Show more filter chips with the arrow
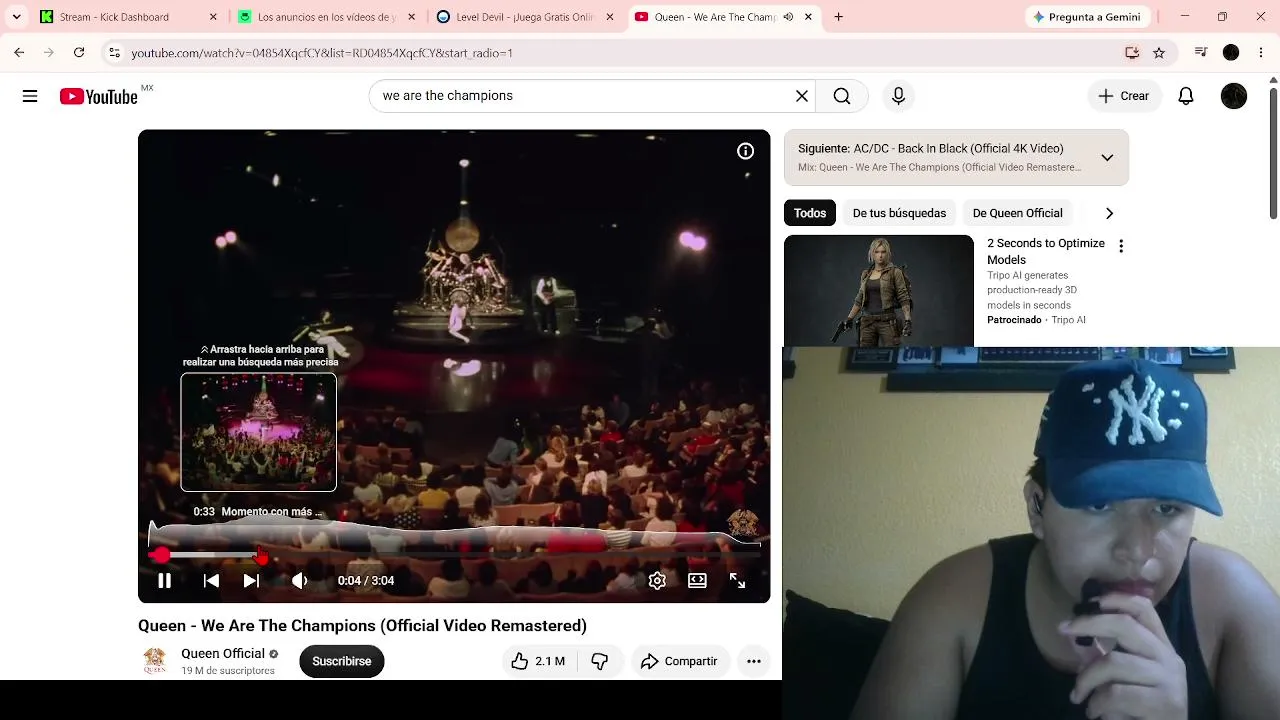 click(x=1109, y=213)
